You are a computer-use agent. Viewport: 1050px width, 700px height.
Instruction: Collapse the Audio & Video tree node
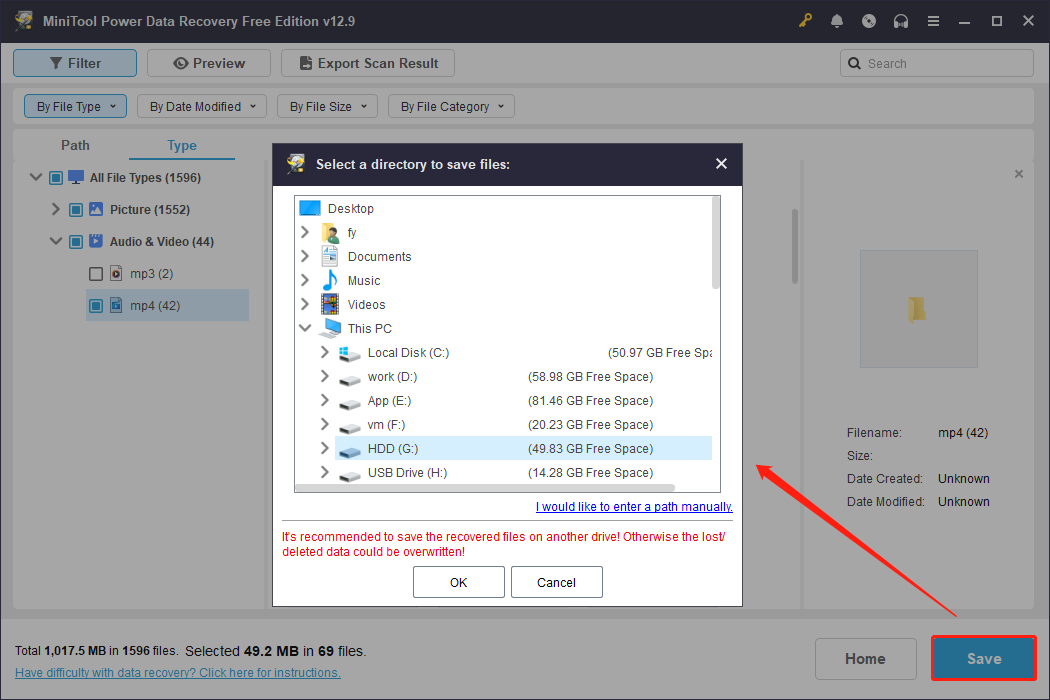(56, 241)
